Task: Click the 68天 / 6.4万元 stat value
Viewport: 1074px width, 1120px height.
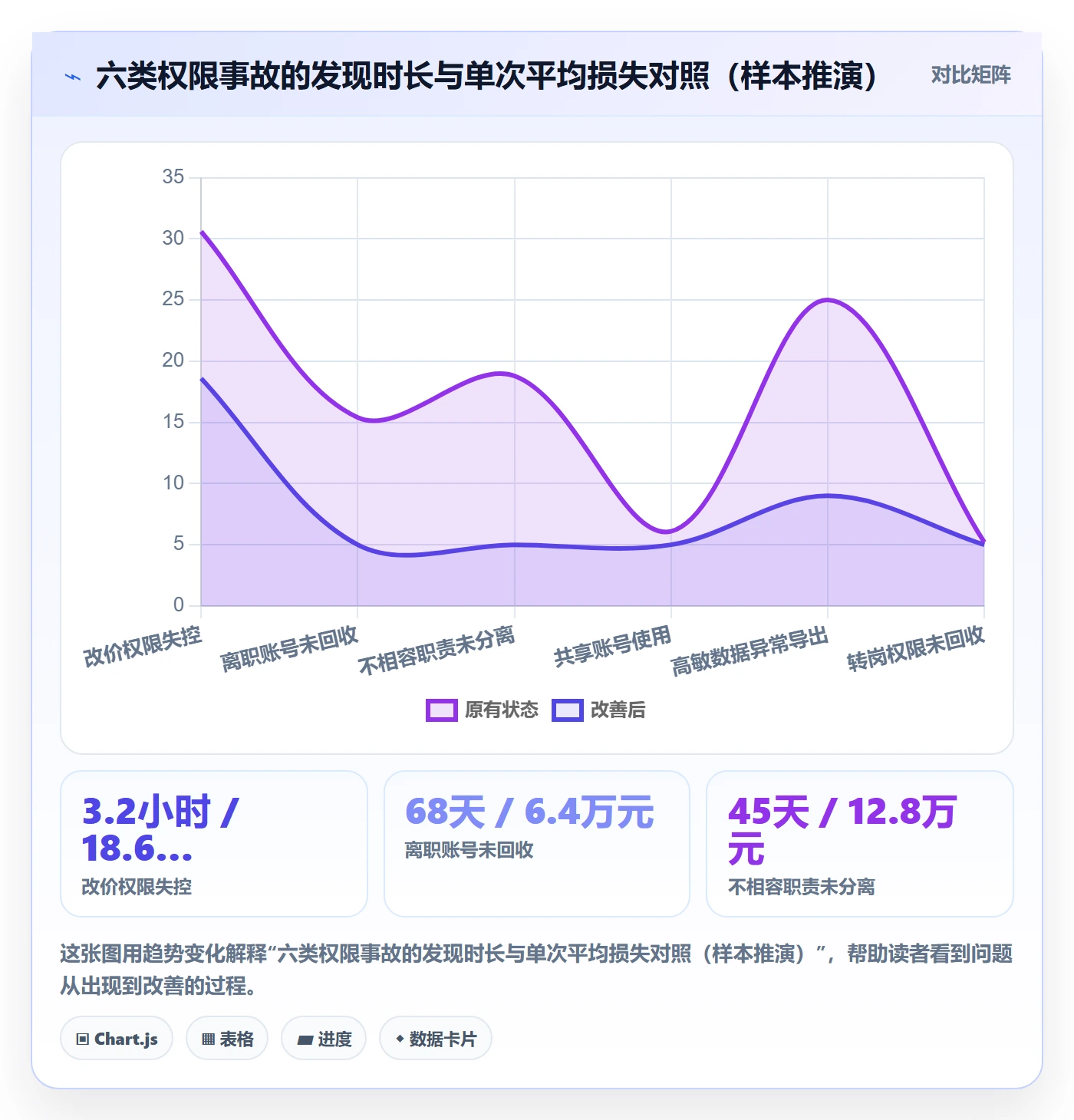Action: pyautogui.click(x=529, y=812)
